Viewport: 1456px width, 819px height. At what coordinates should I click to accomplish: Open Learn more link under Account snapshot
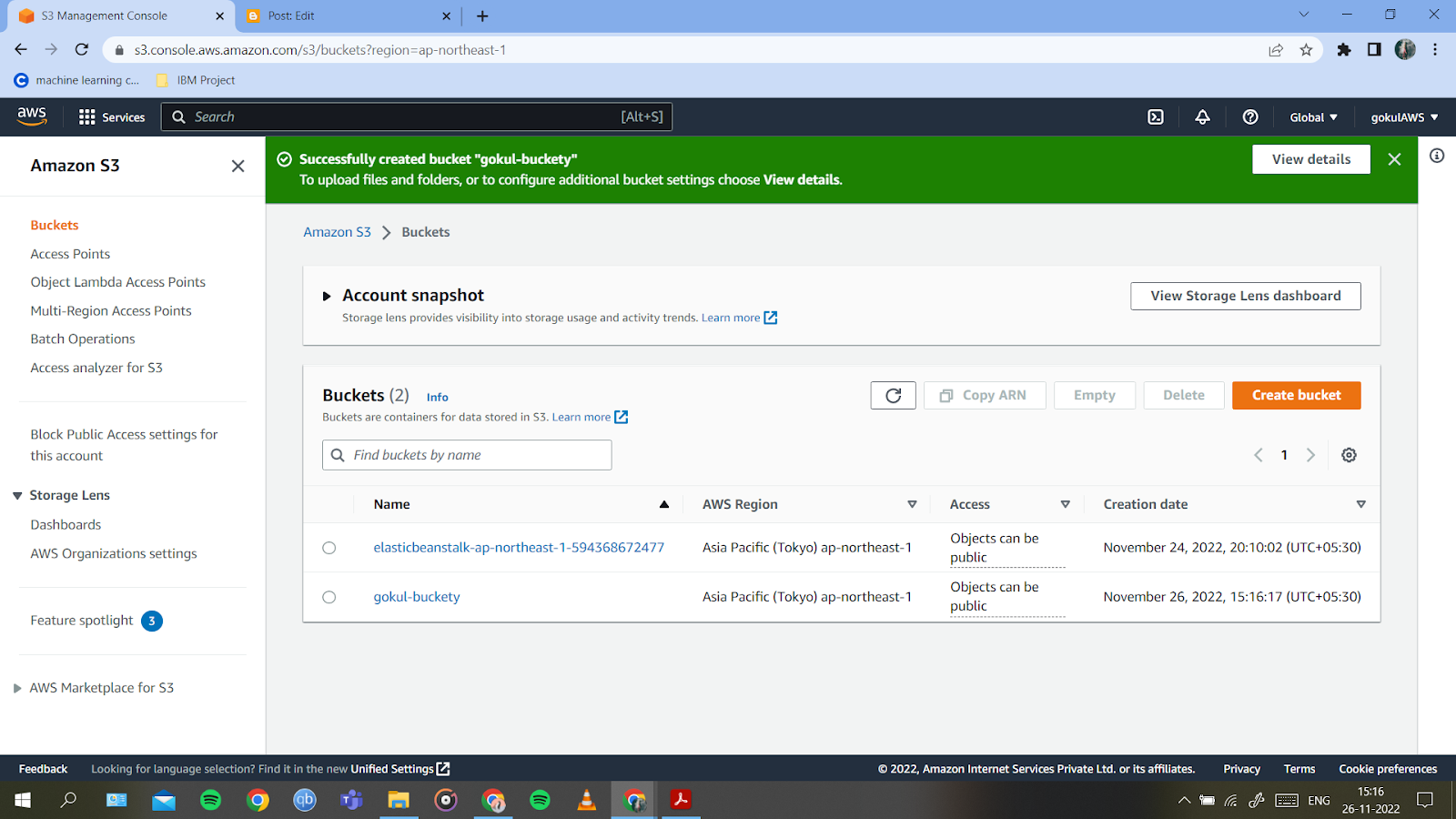click(739, 318)
